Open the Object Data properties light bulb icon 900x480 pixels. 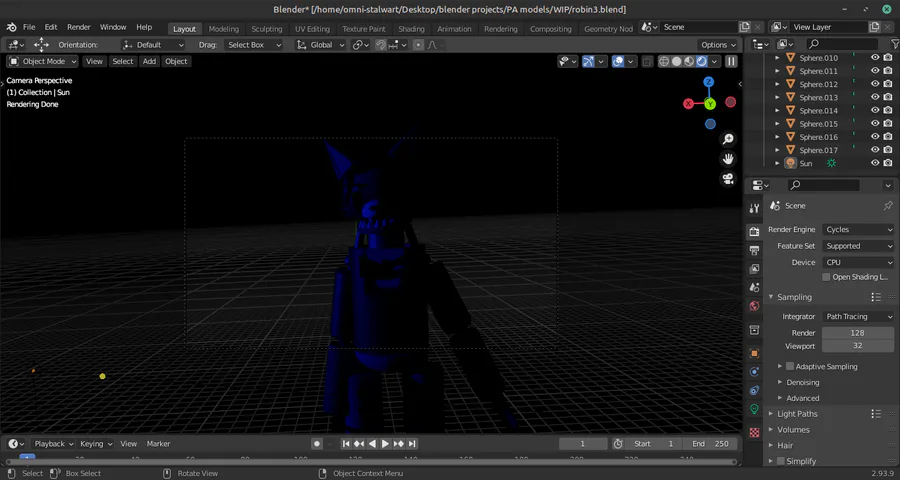pos(754,409)
